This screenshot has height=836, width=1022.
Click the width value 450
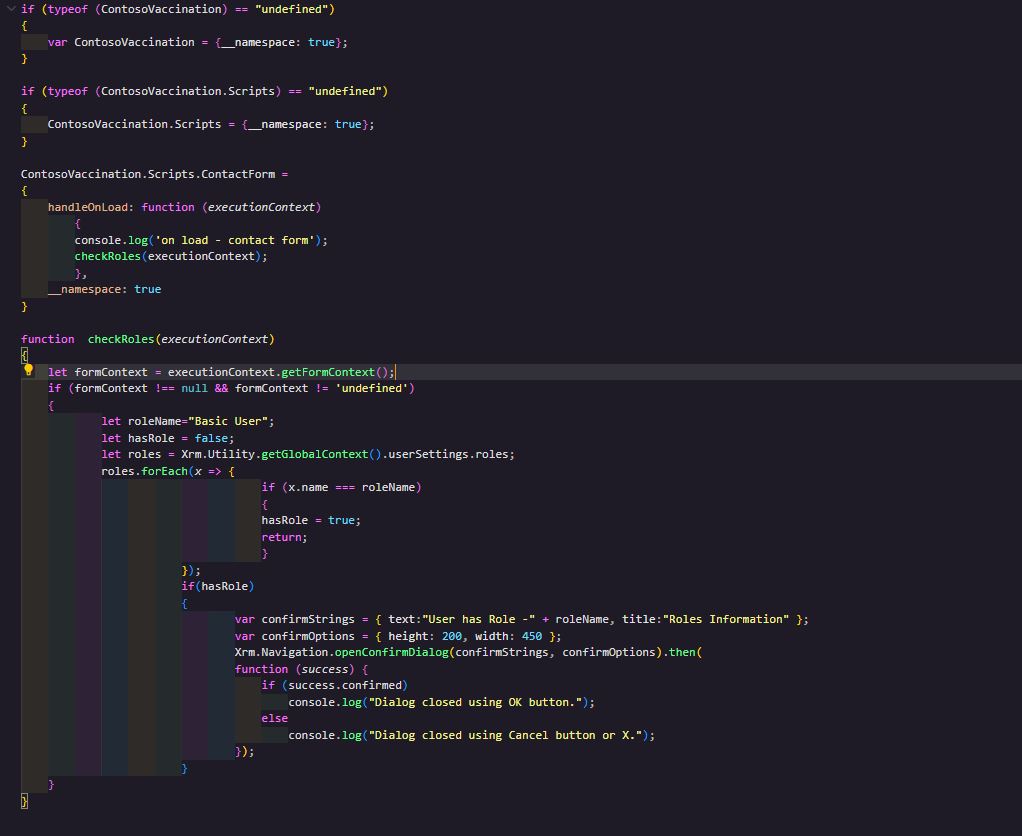tap(531, 636)
